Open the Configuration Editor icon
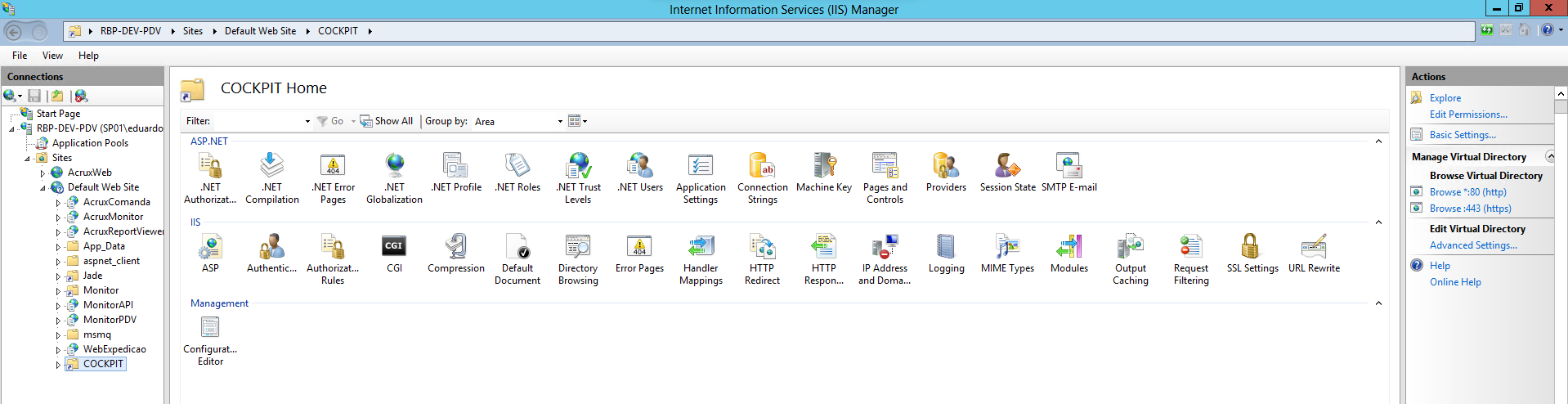The image size is (1568, 404). (x=210, y=328)
